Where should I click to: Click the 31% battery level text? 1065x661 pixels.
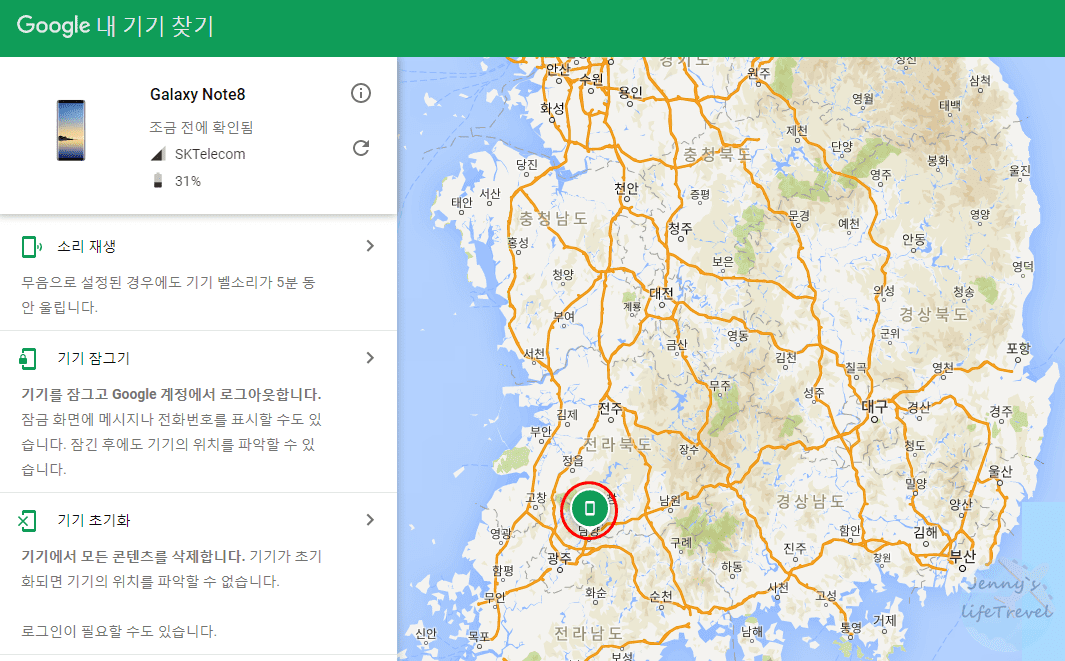(187, 181)
